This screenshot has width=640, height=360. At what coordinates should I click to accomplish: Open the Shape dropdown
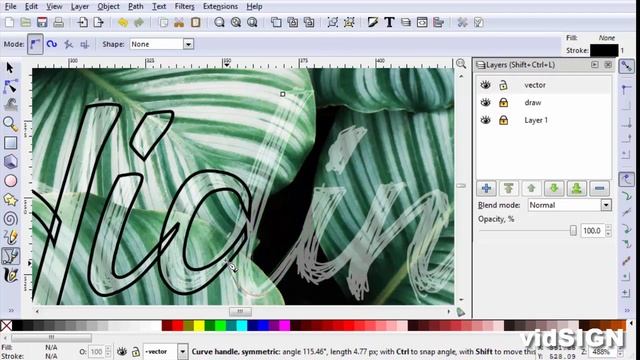click(x=188, y=44)
